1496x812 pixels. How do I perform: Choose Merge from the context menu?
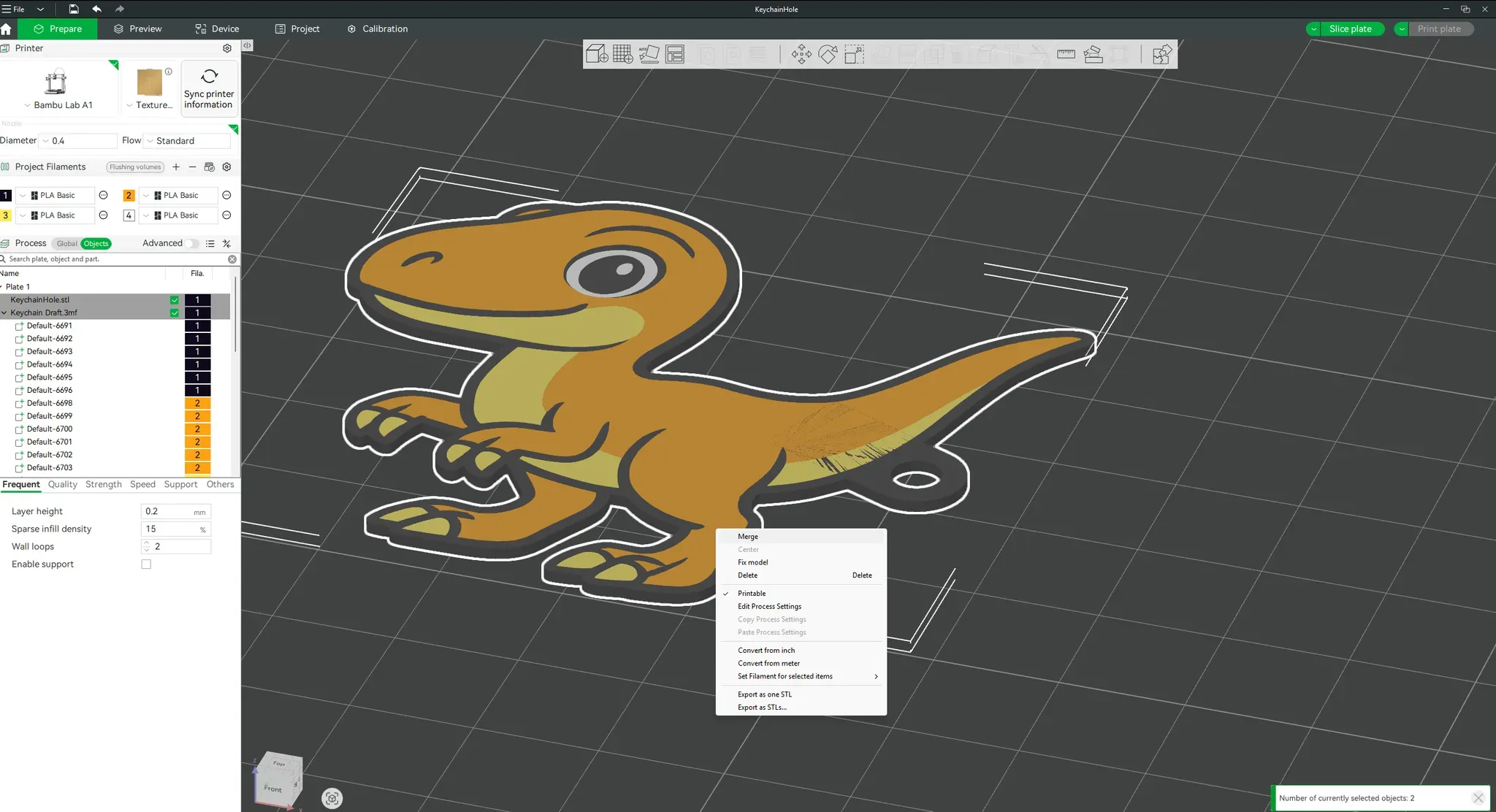[748, 537]
